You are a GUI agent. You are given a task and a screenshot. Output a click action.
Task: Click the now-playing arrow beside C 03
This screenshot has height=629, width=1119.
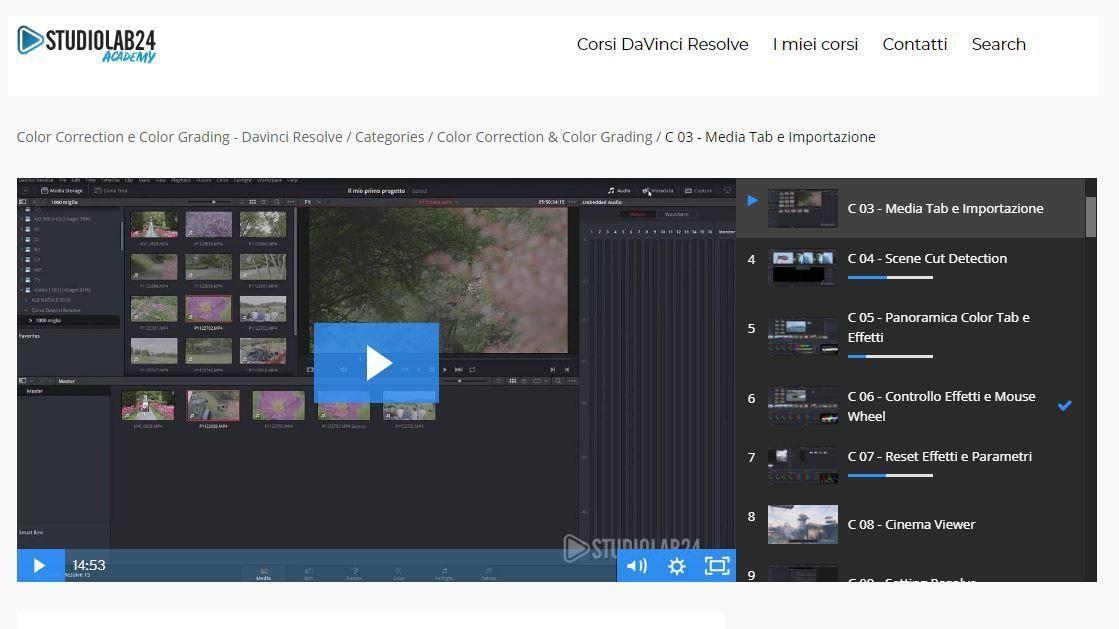tap(752, 201)
